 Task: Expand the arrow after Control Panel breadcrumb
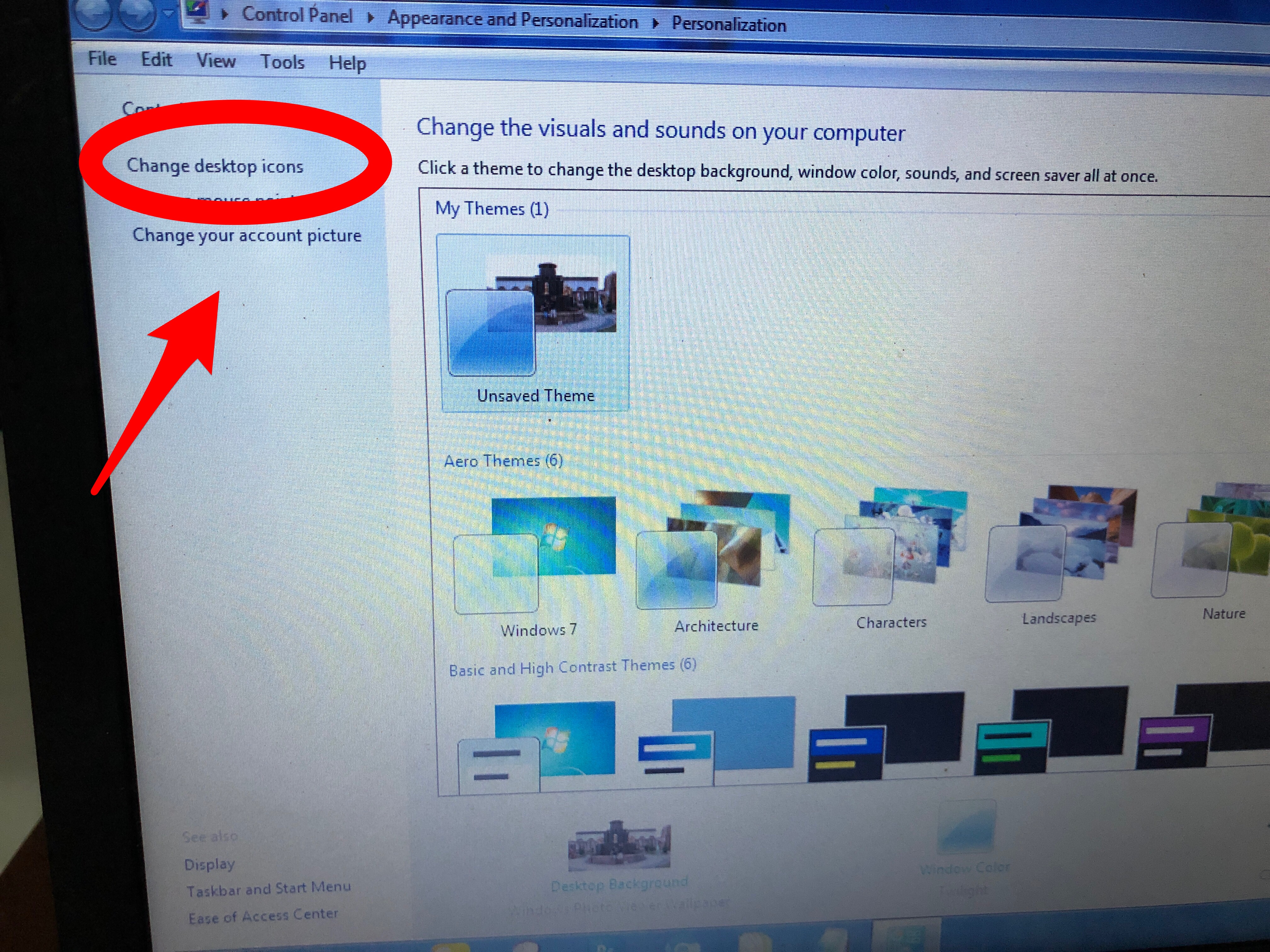(x=371, y=18)
